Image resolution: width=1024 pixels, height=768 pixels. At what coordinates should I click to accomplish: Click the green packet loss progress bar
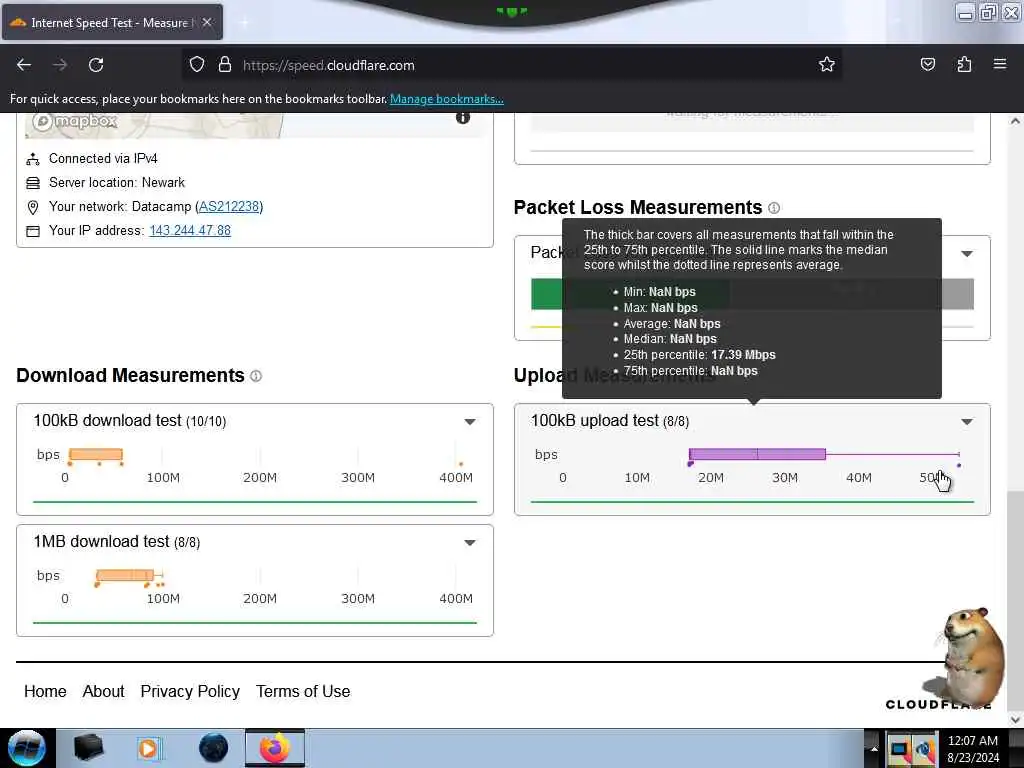(x=546, y=294)
